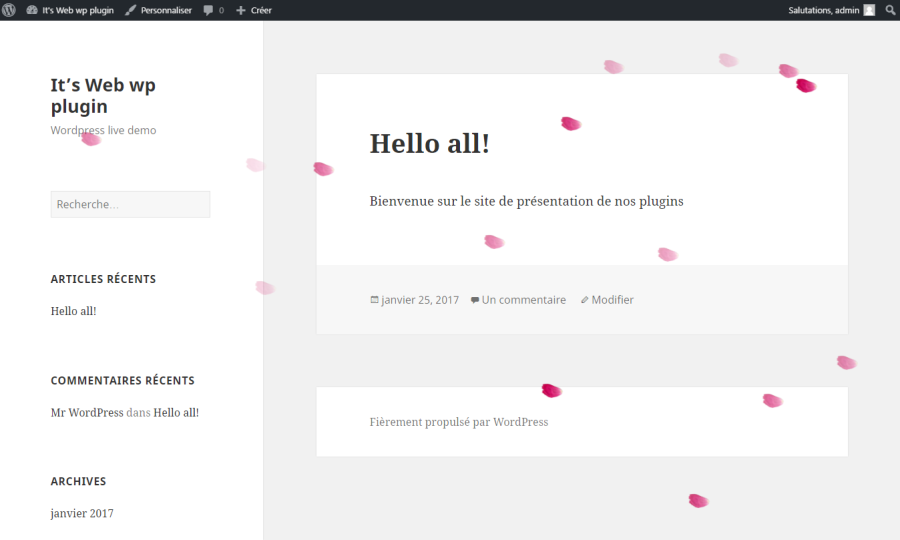
Task: Click the Articles récents widget heading
Action: (x=103, y=279)
